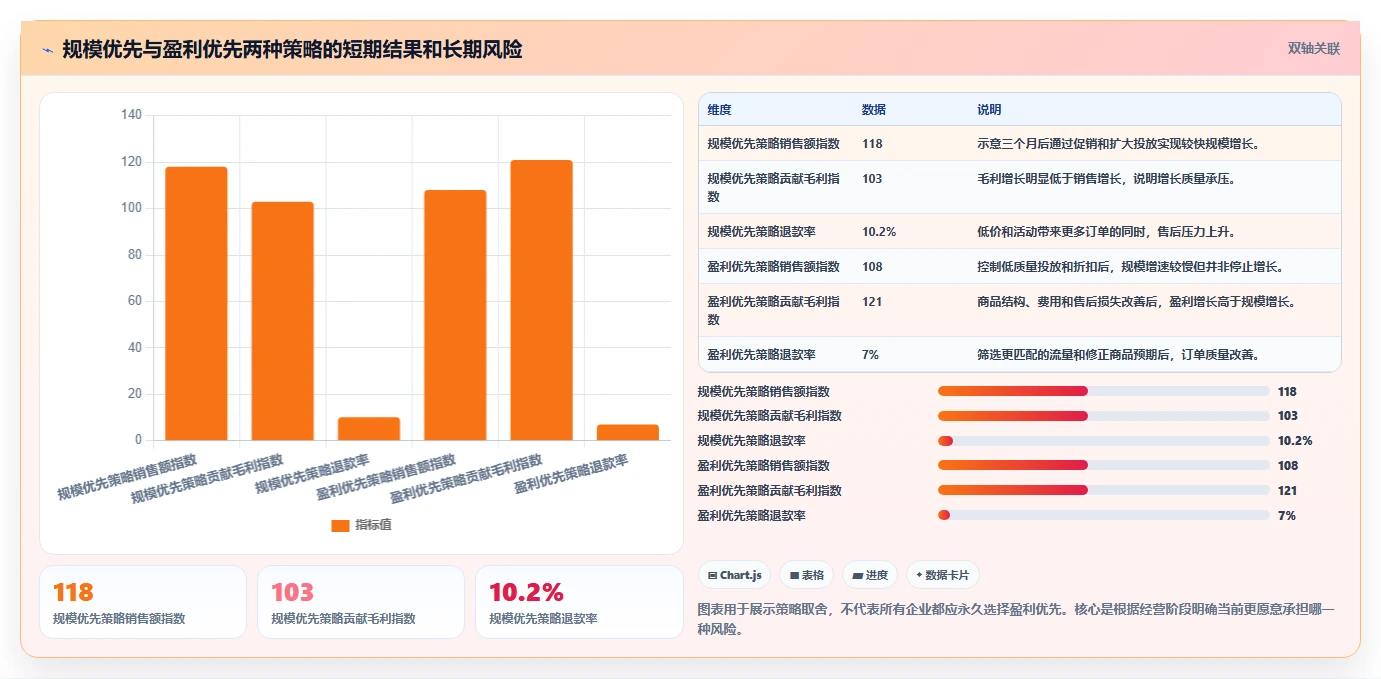Click the 数据卡片 tag chip
This screenshot has width=1381, height=679.
[x=943, y=575]
